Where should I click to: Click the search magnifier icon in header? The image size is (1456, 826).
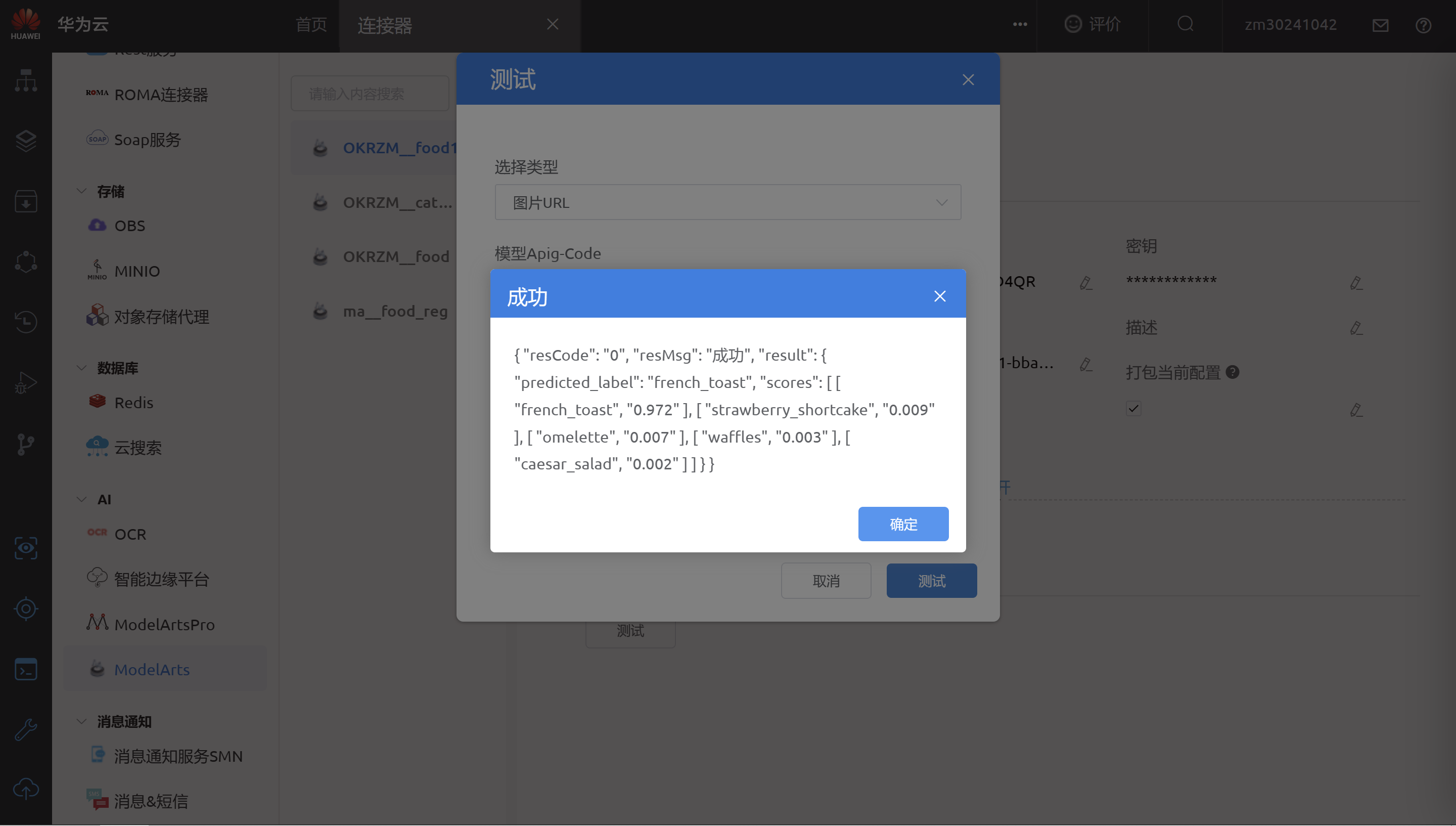click(1185, 24)
